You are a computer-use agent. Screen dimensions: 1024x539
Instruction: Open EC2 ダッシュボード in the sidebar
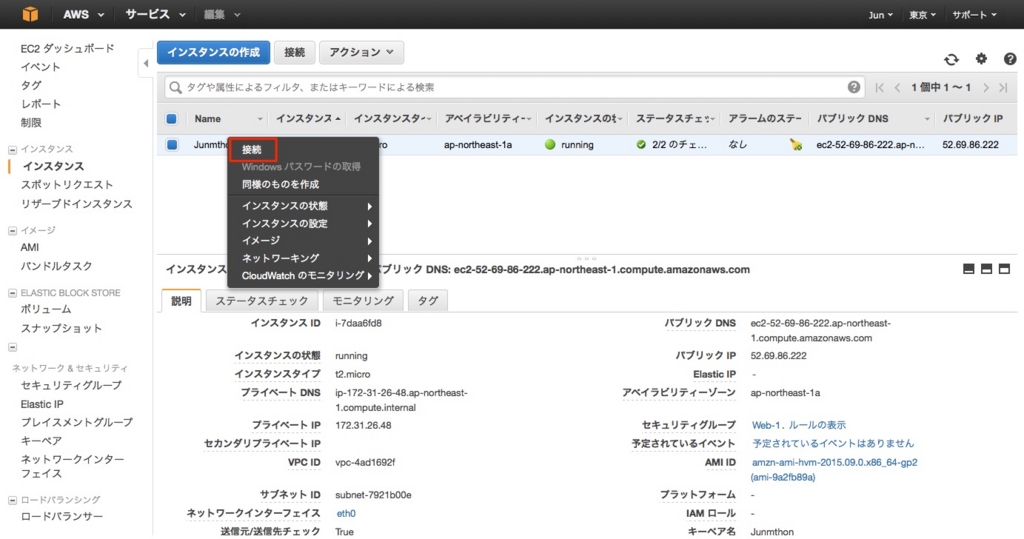click(x=67, y=48)
